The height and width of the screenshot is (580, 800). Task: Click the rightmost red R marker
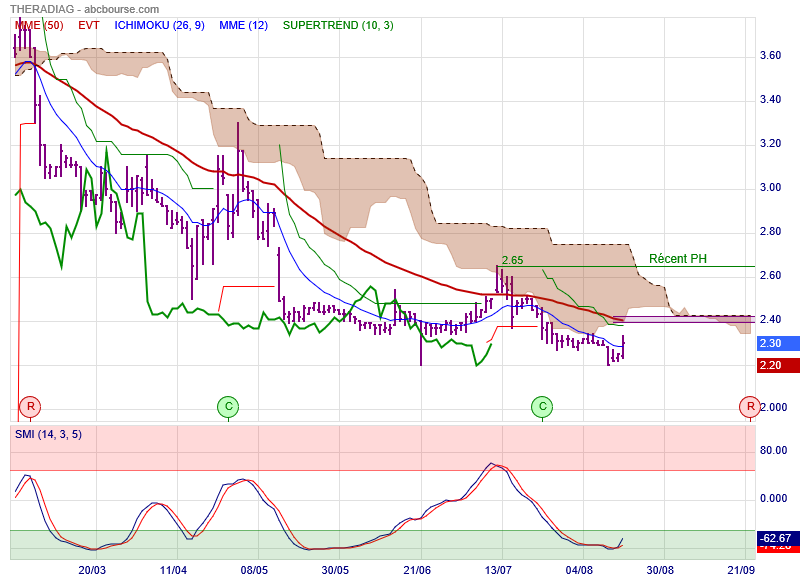(748, 406)
